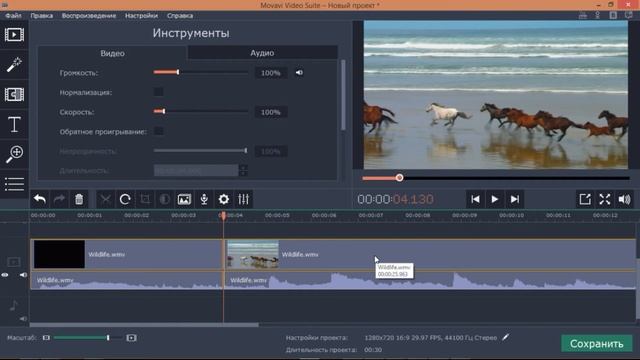
Task: Open Color adjustments tool
Action: pyautogui.click(x=164, y=199)
